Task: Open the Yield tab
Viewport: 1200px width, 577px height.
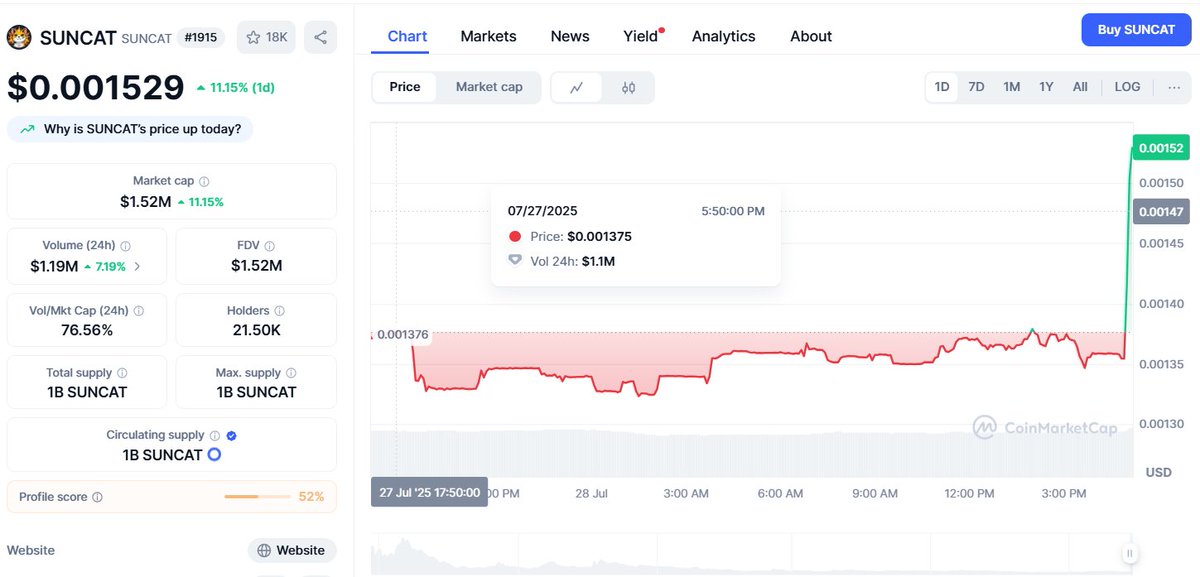Action: [x=641, y=36]
